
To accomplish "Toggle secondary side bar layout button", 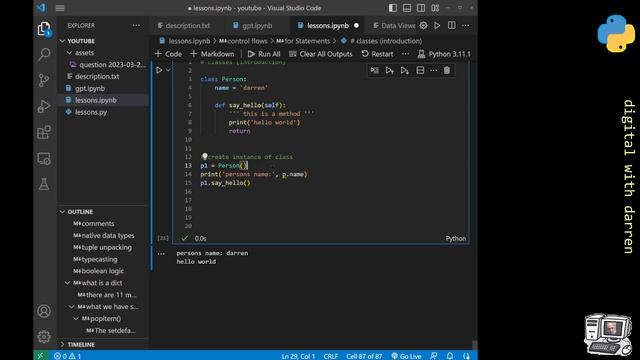I will (421, 8).
